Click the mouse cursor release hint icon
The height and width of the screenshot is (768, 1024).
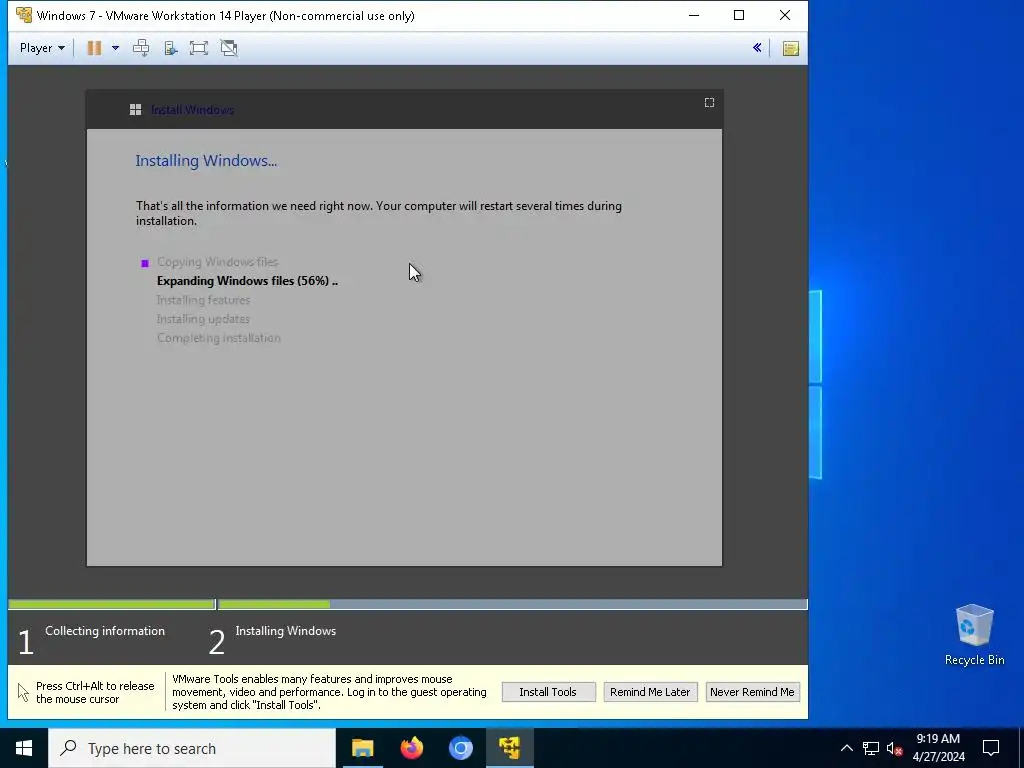click(x=23, y=692)
